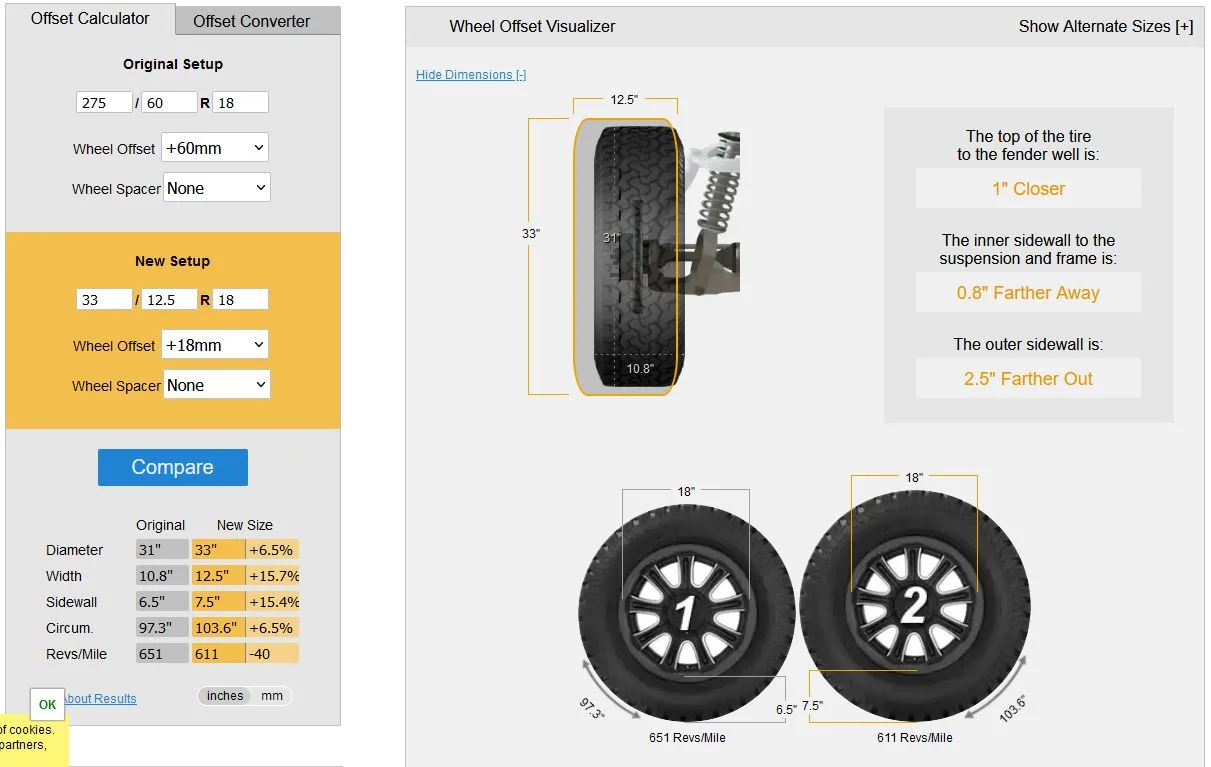Click the tire side-view suspension image

[655, 255]
